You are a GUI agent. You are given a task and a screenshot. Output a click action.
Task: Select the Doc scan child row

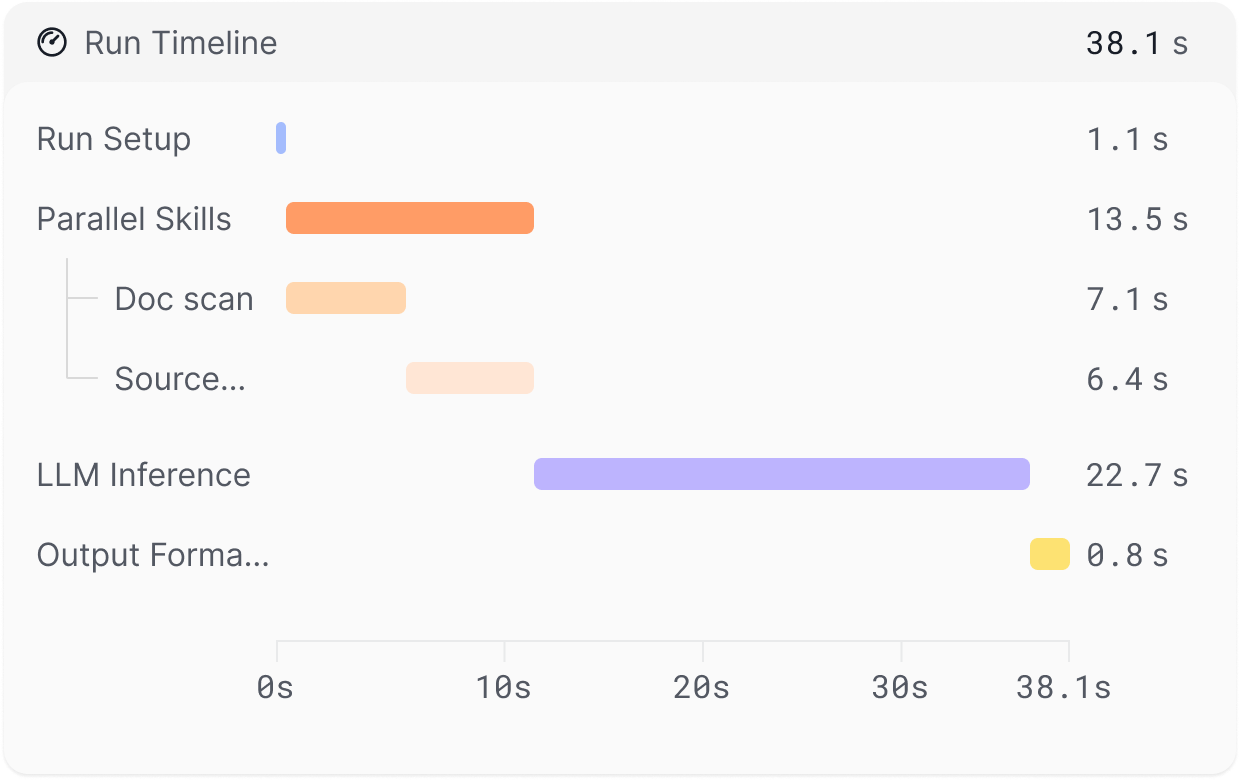184,299
